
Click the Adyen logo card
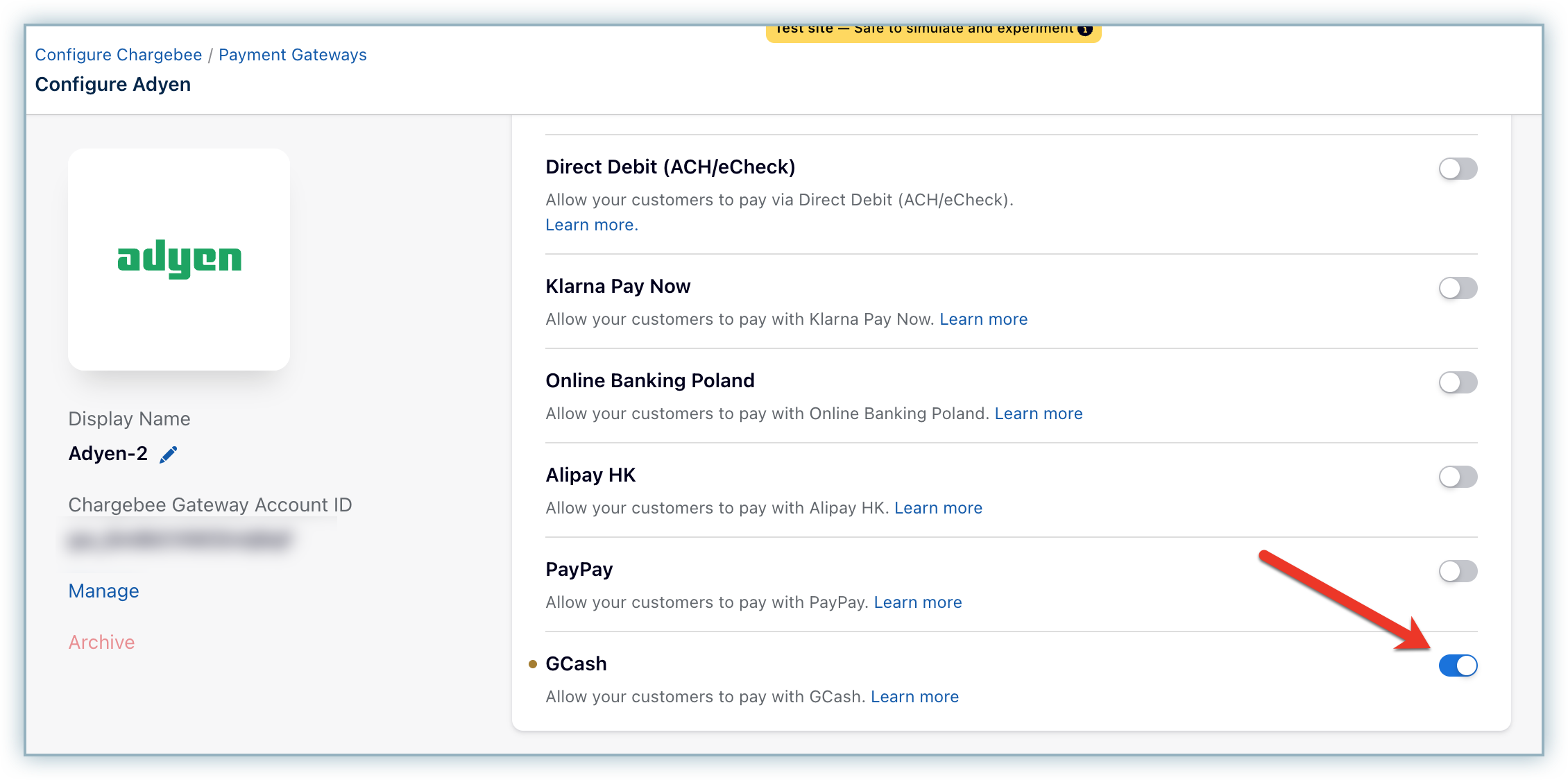[x=179, y=260]
